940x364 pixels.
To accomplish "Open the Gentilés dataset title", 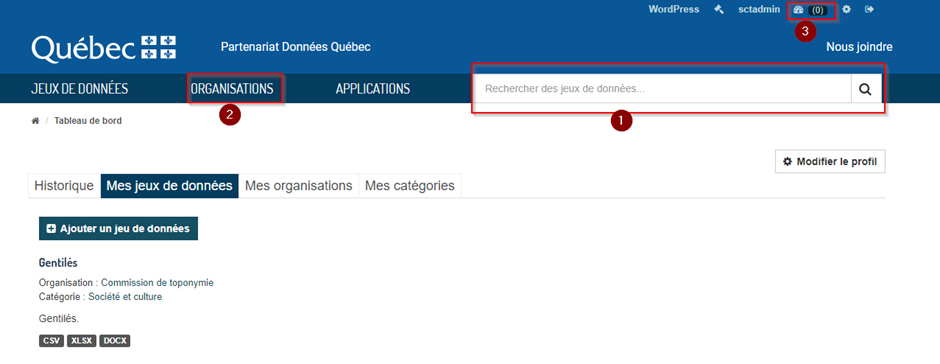I will coord(58,263).
